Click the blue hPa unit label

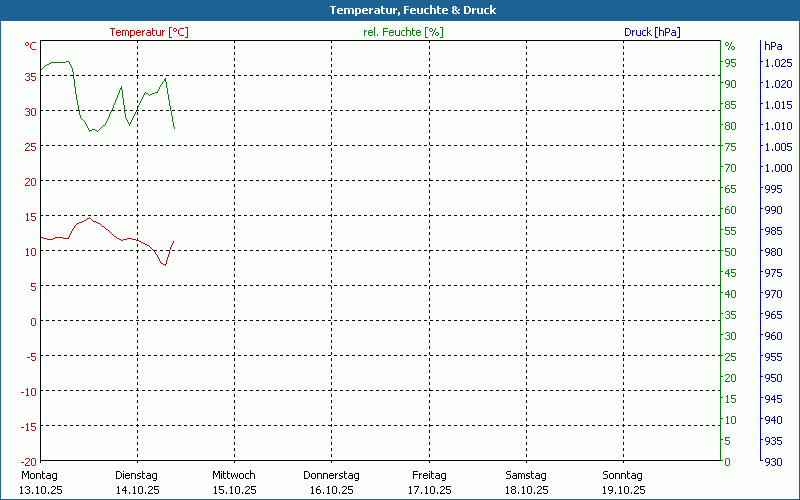(773, 46)
